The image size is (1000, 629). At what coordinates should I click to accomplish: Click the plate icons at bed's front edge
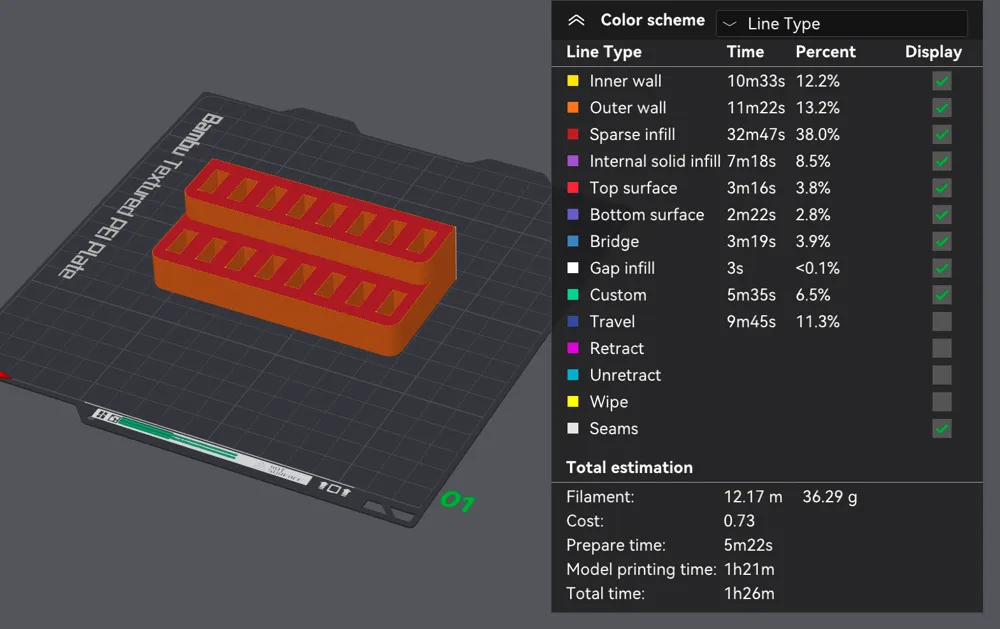click(x=334, y=487)
